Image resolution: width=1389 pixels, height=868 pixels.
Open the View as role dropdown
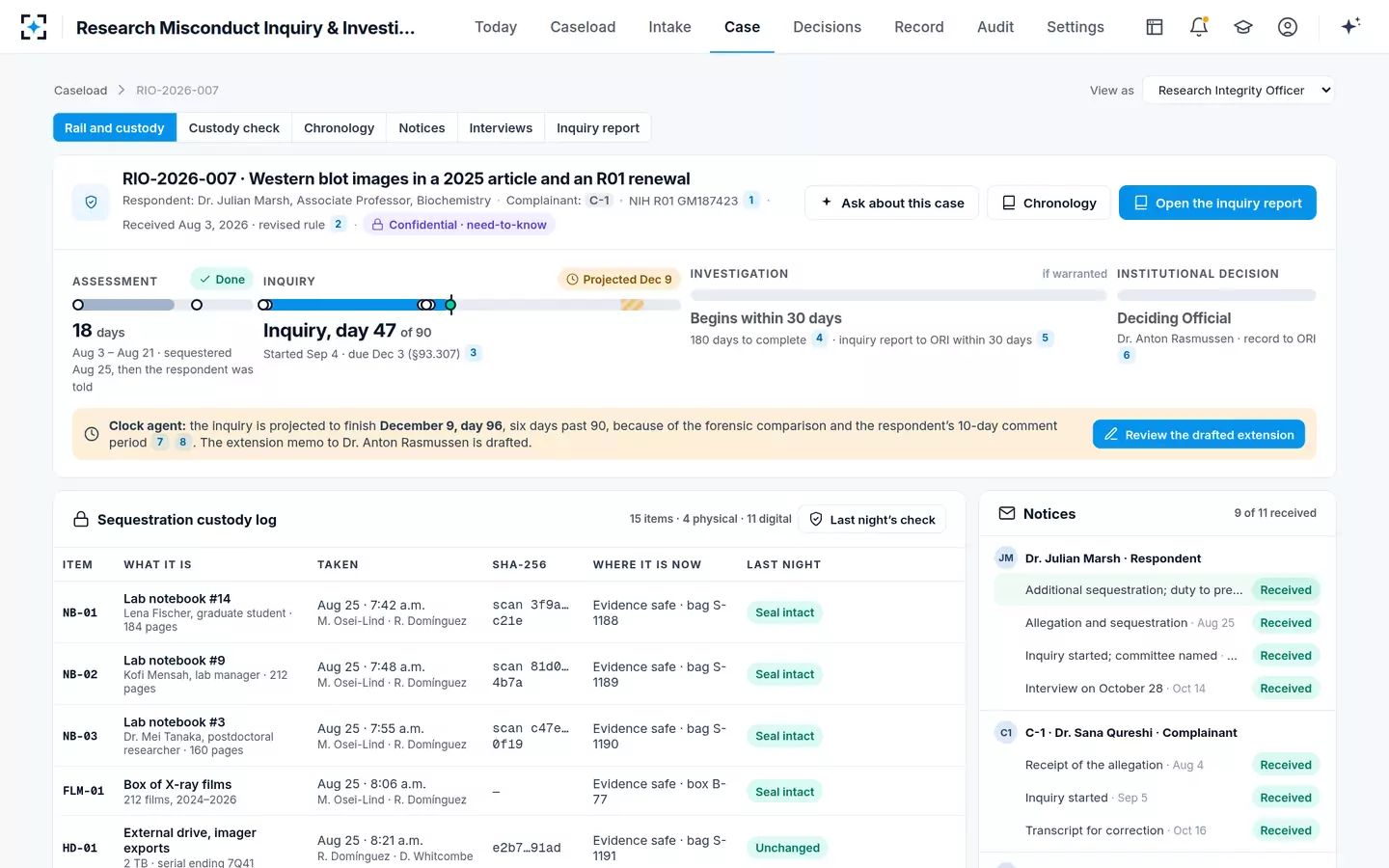coord(1239,90)
